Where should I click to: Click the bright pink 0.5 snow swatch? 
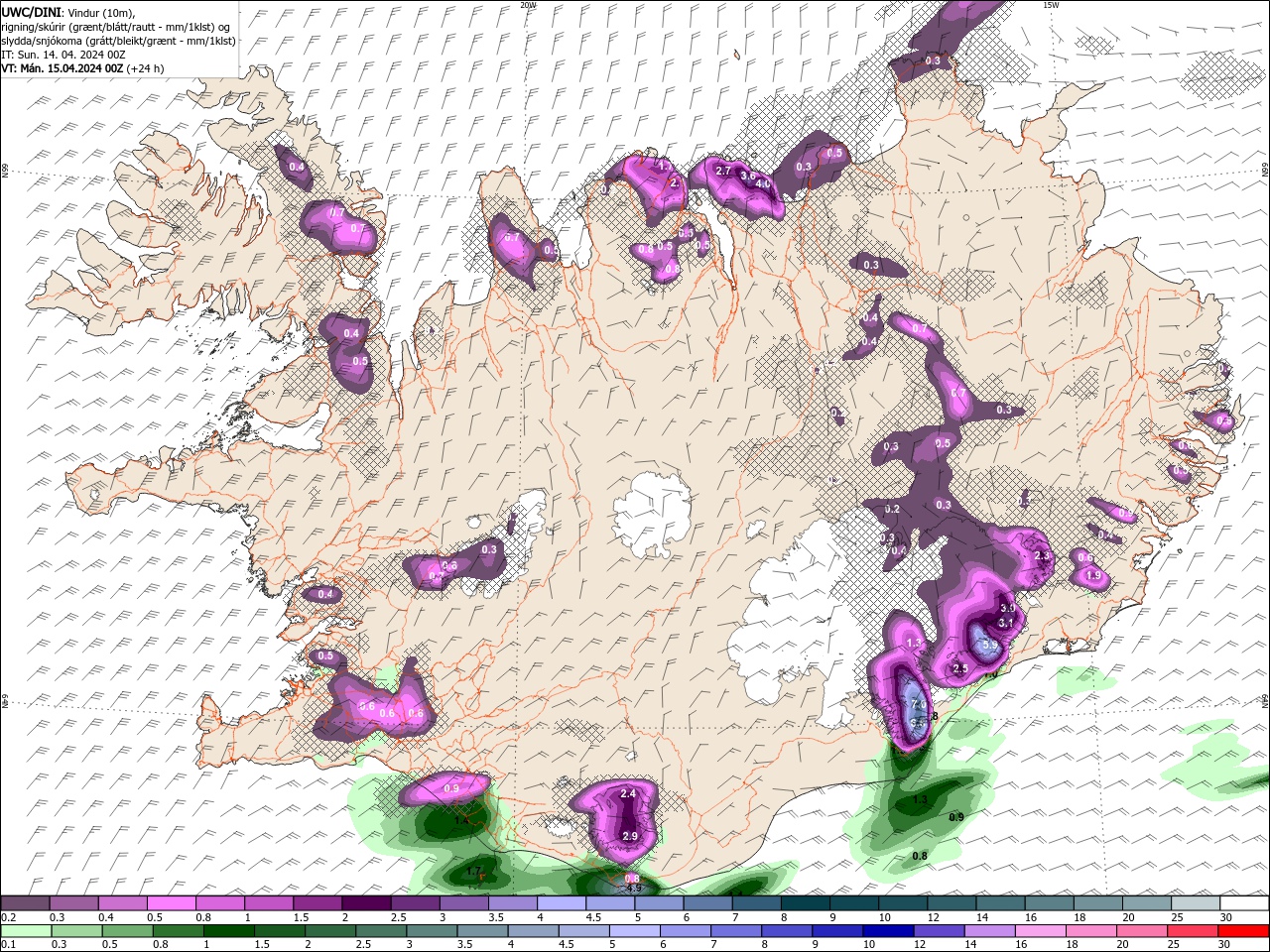(x=171, y=903)
